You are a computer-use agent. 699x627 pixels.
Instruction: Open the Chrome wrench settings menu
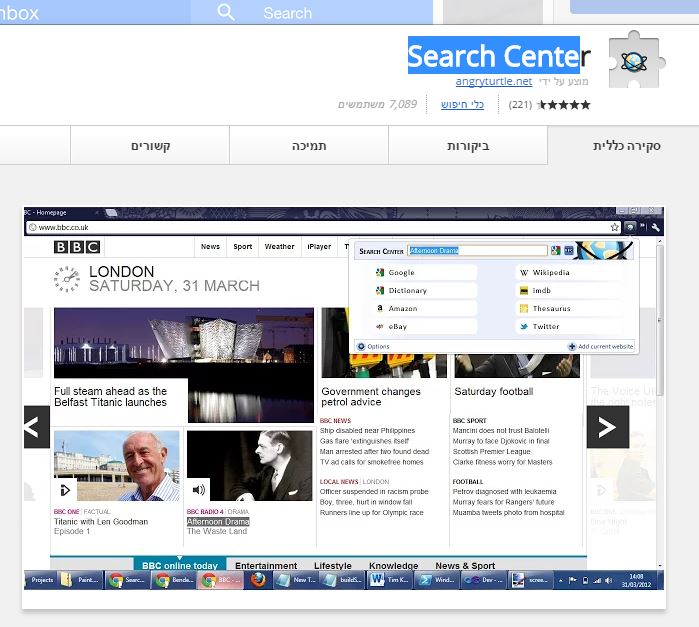(655, 227)
